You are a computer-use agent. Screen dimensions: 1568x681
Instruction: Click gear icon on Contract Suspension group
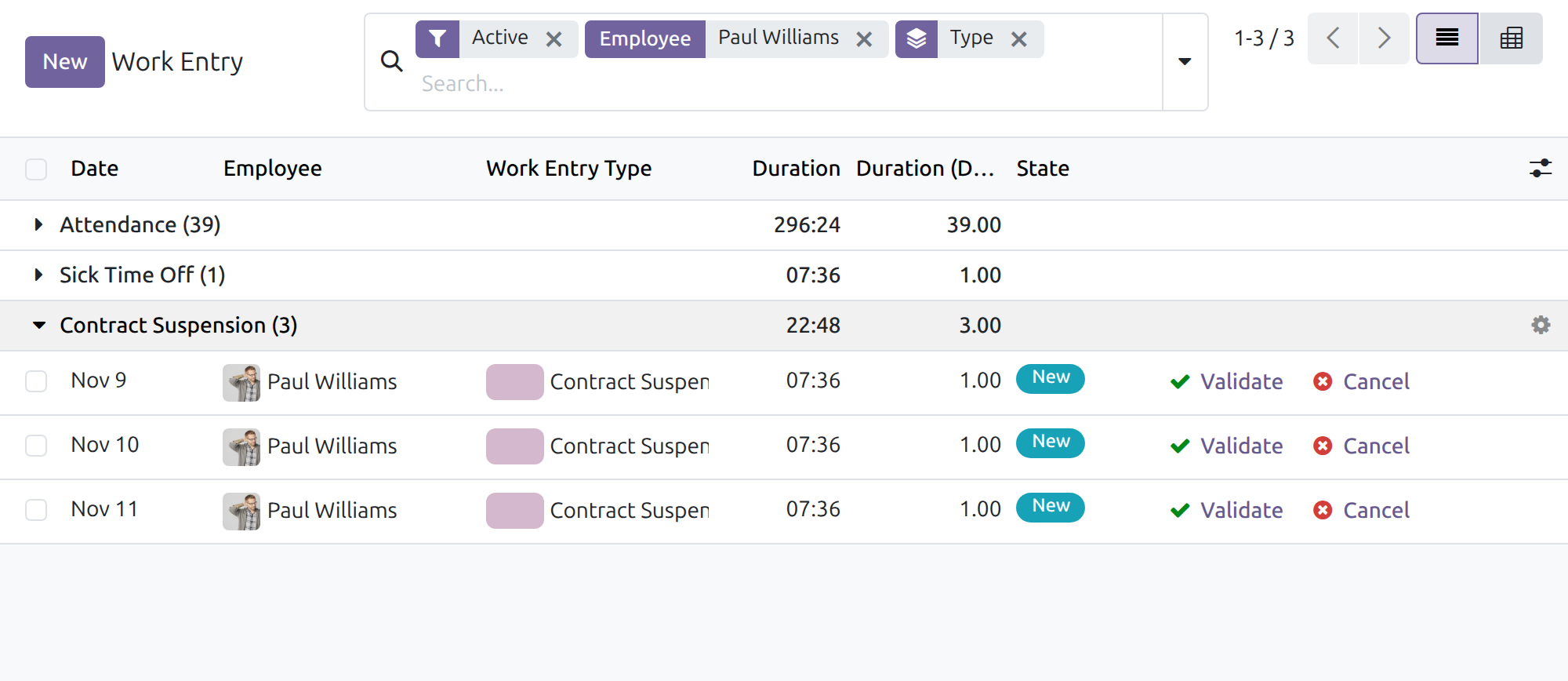click(1541, 325)
